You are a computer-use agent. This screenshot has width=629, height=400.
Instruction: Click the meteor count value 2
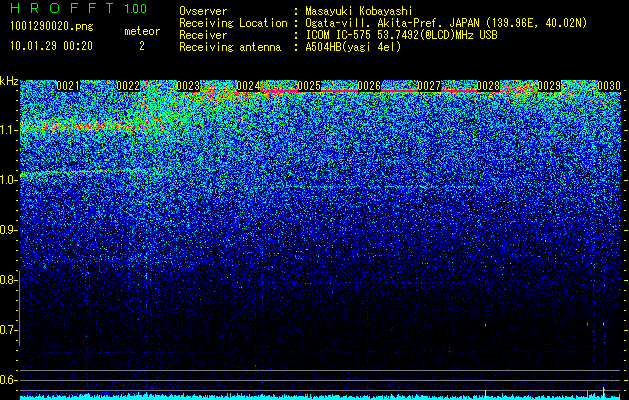click(x=142, y=46)
